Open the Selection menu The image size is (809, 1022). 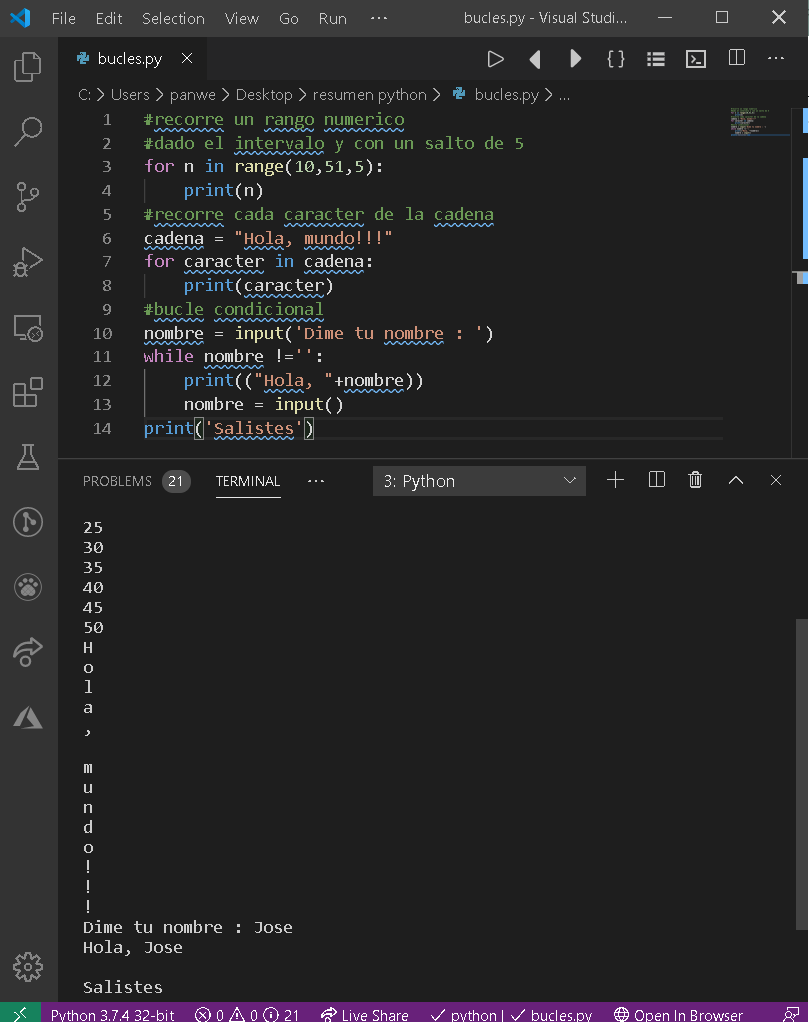tap(173, 18)
